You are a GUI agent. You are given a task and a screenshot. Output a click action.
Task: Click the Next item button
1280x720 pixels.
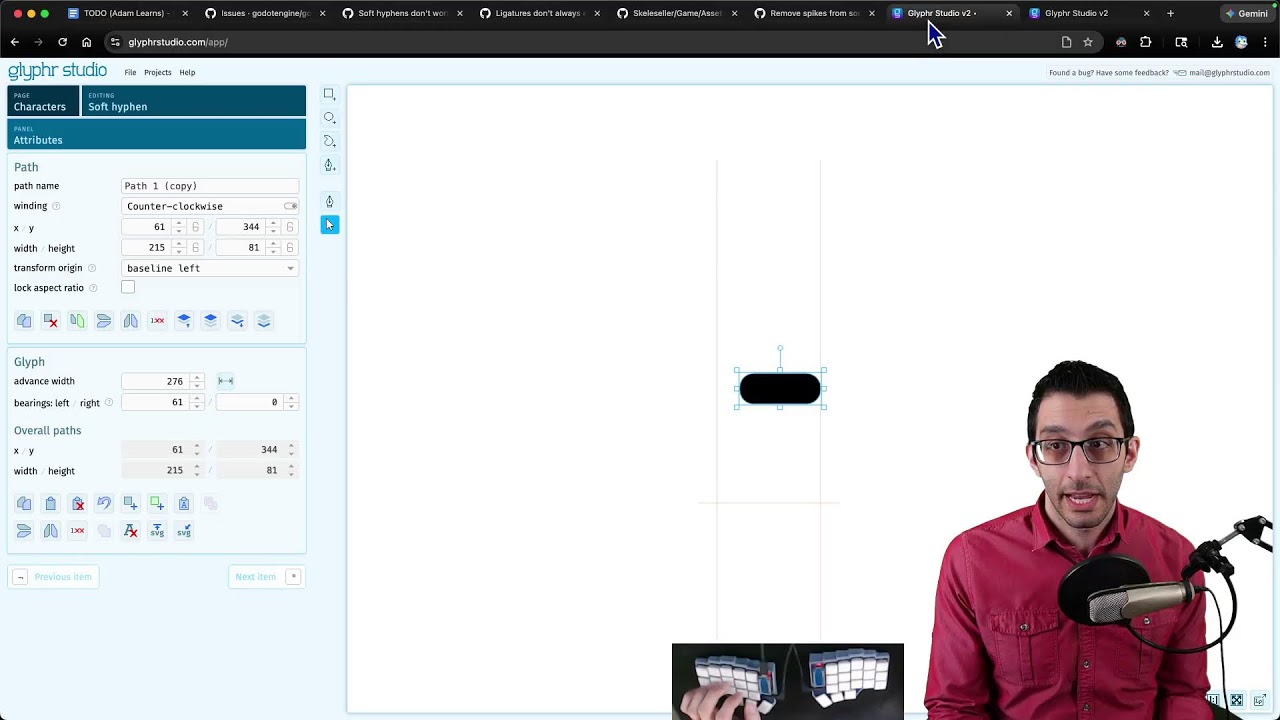pyautogui.click(x=266, y=577)
